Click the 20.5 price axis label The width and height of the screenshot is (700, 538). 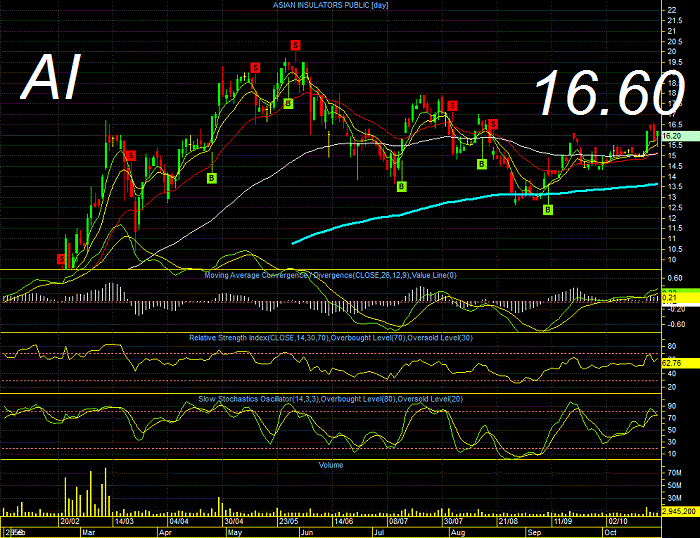(675, 42)
